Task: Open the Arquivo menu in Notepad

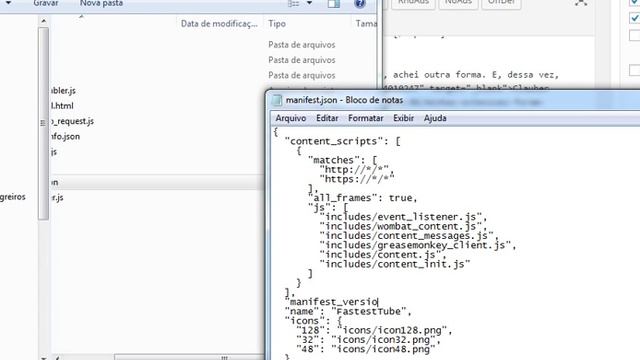Action: pos(291,118)
